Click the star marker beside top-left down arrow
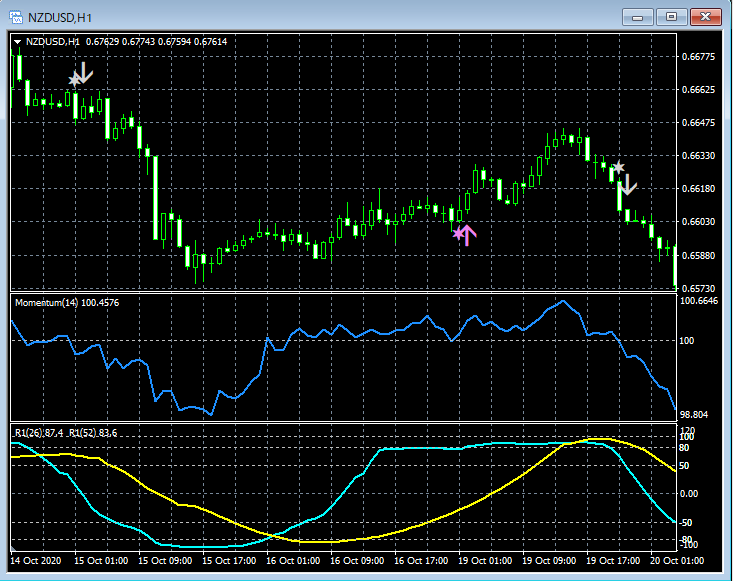The image size is (734, 581). 74,78
